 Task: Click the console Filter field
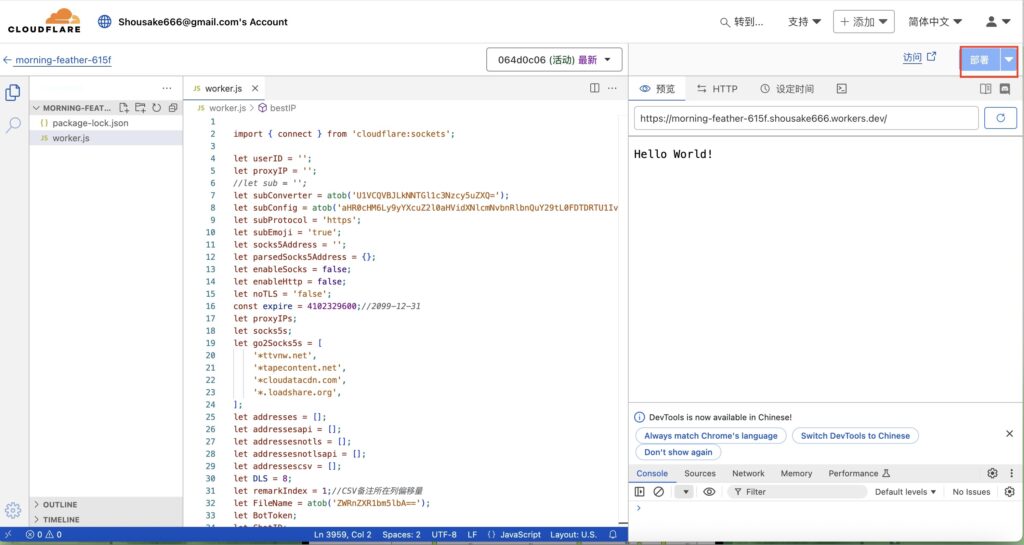(x=797, y=491)
